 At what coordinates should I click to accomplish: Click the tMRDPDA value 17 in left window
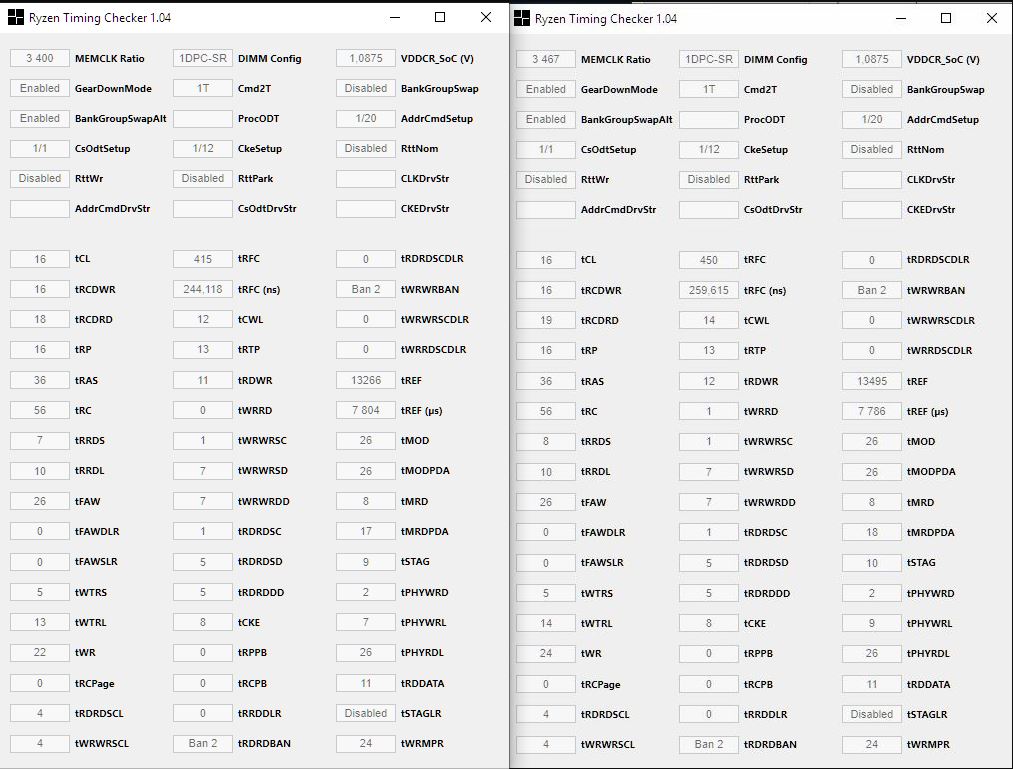(366, 531)
